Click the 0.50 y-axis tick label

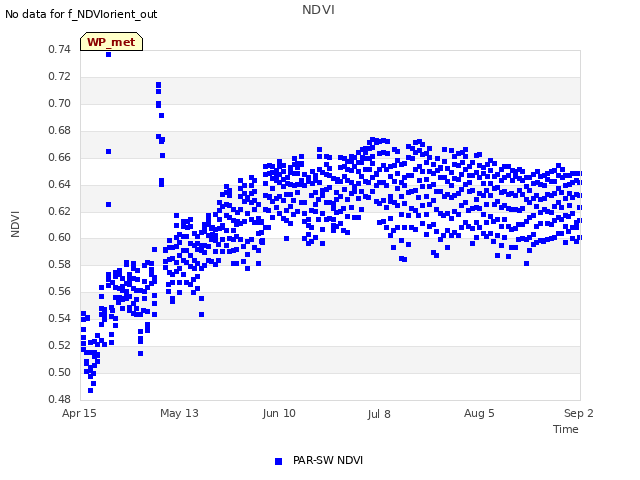pyautogui.click(x=60, y=372)
